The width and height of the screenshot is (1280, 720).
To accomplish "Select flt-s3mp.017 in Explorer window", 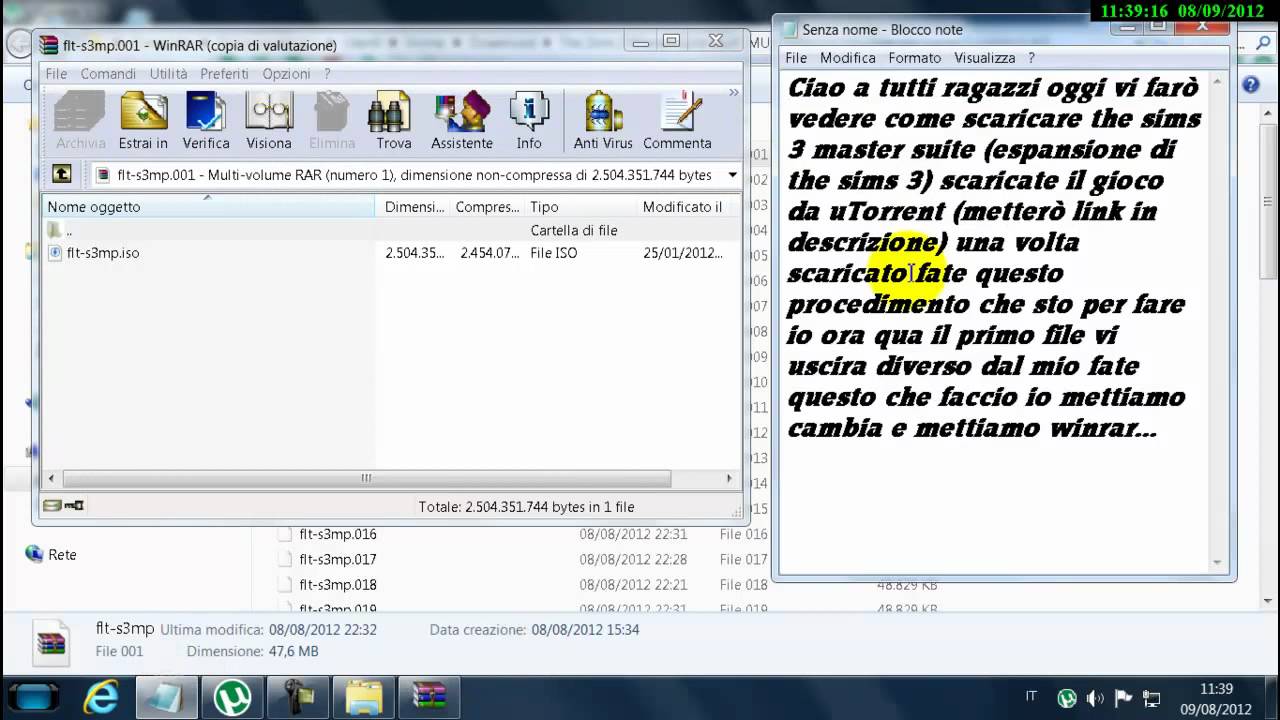I will coord(337,559).
